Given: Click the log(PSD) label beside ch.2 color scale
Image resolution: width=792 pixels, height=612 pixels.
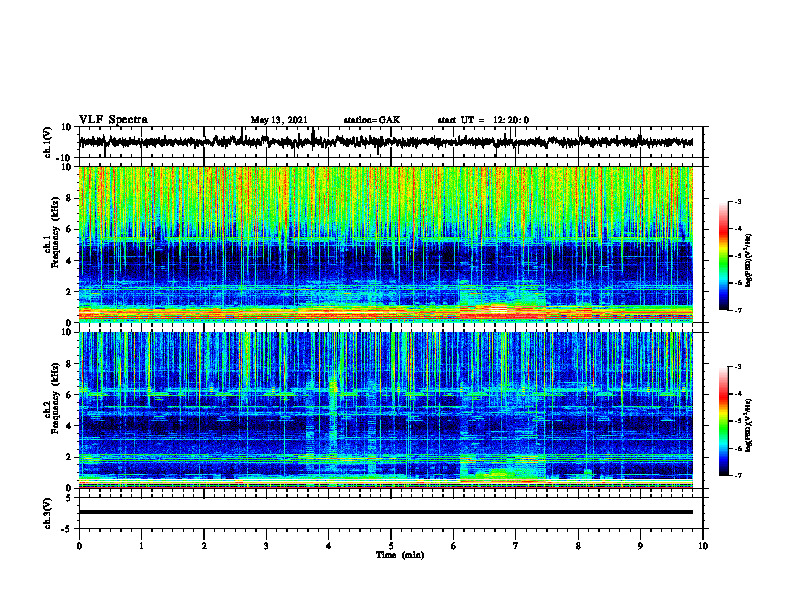Looking at the screenshot, I should (x=749, y=425).
